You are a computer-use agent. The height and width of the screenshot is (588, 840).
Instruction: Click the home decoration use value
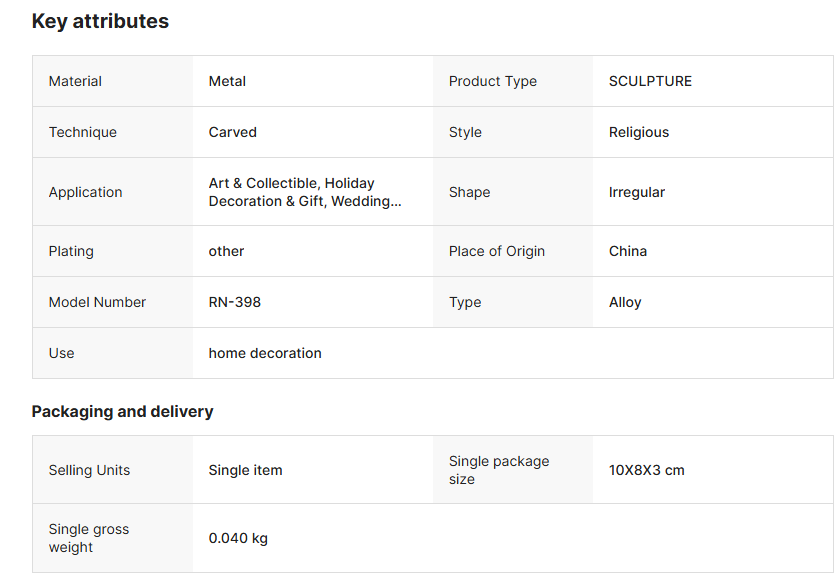click(265, 353)
